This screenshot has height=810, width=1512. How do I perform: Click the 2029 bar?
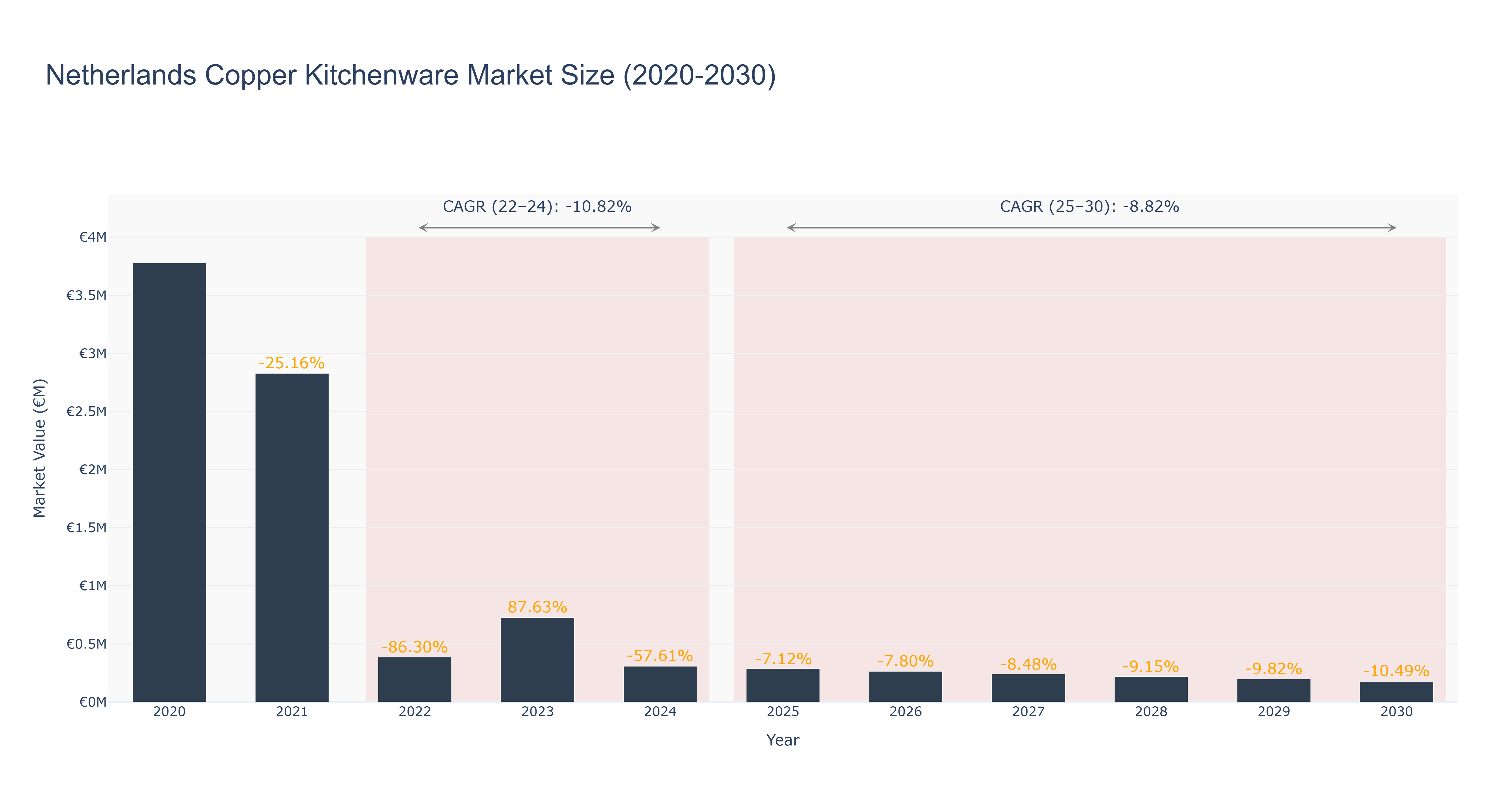pyautogui.click(x=1274, y=690)
